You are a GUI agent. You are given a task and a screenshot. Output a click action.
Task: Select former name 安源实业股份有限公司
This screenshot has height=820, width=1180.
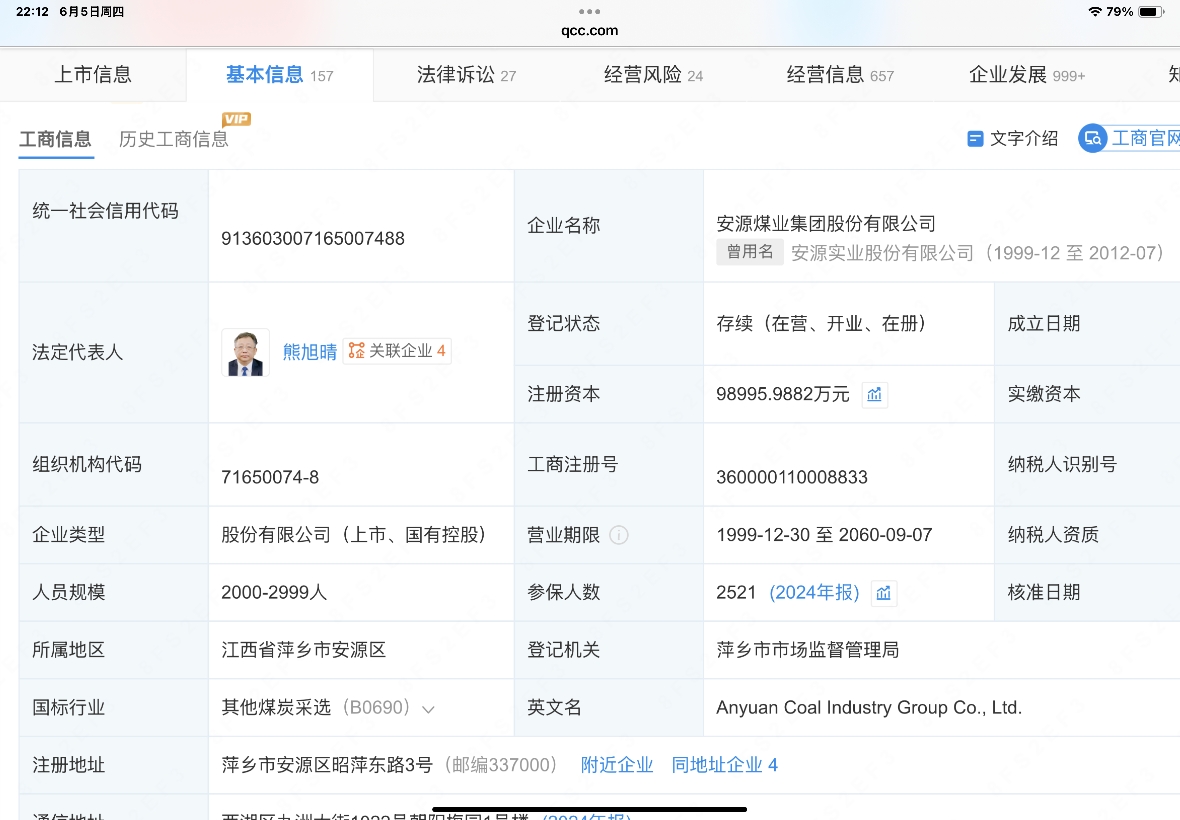pyautogui.click(x=882, y=253)
